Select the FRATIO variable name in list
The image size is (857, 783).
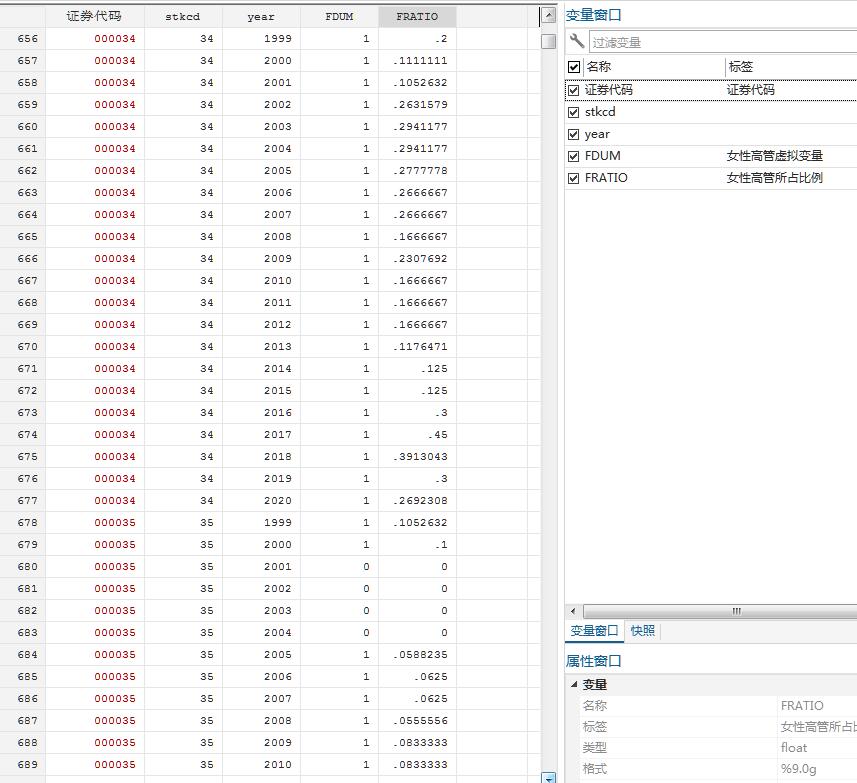[x=606, y=178]
